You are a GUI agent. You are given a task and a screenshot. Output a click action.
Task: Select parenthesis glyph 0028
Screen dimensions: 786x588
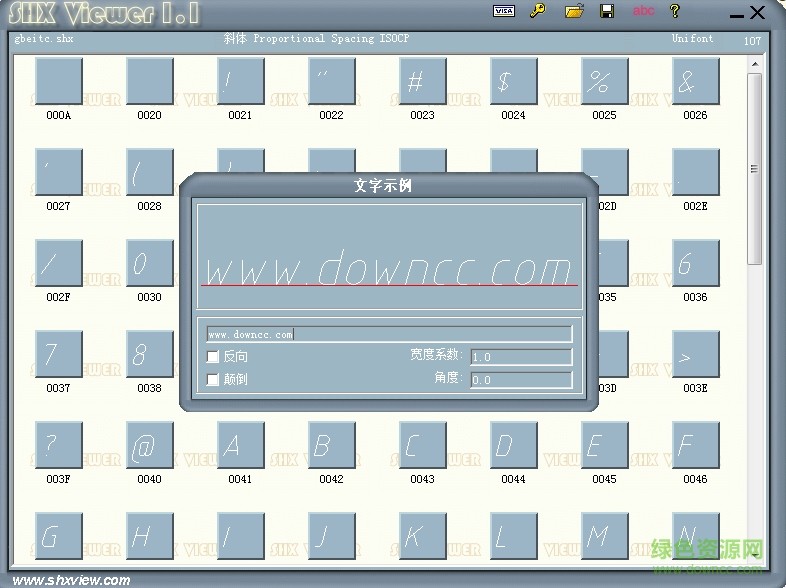(149, 172)
